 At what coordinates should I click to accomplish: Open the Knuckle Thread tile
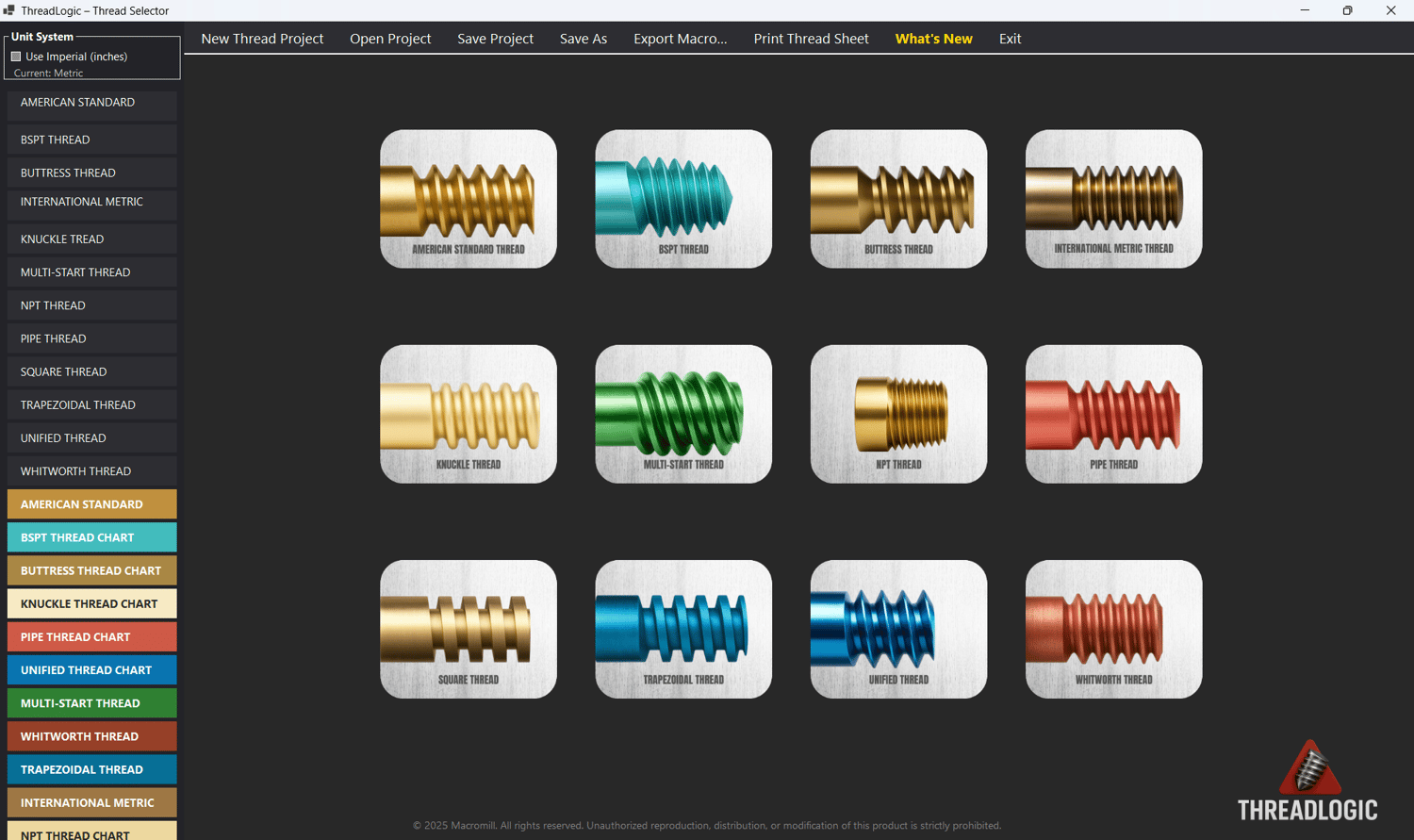pyautogui.click(x=469, y=414)
